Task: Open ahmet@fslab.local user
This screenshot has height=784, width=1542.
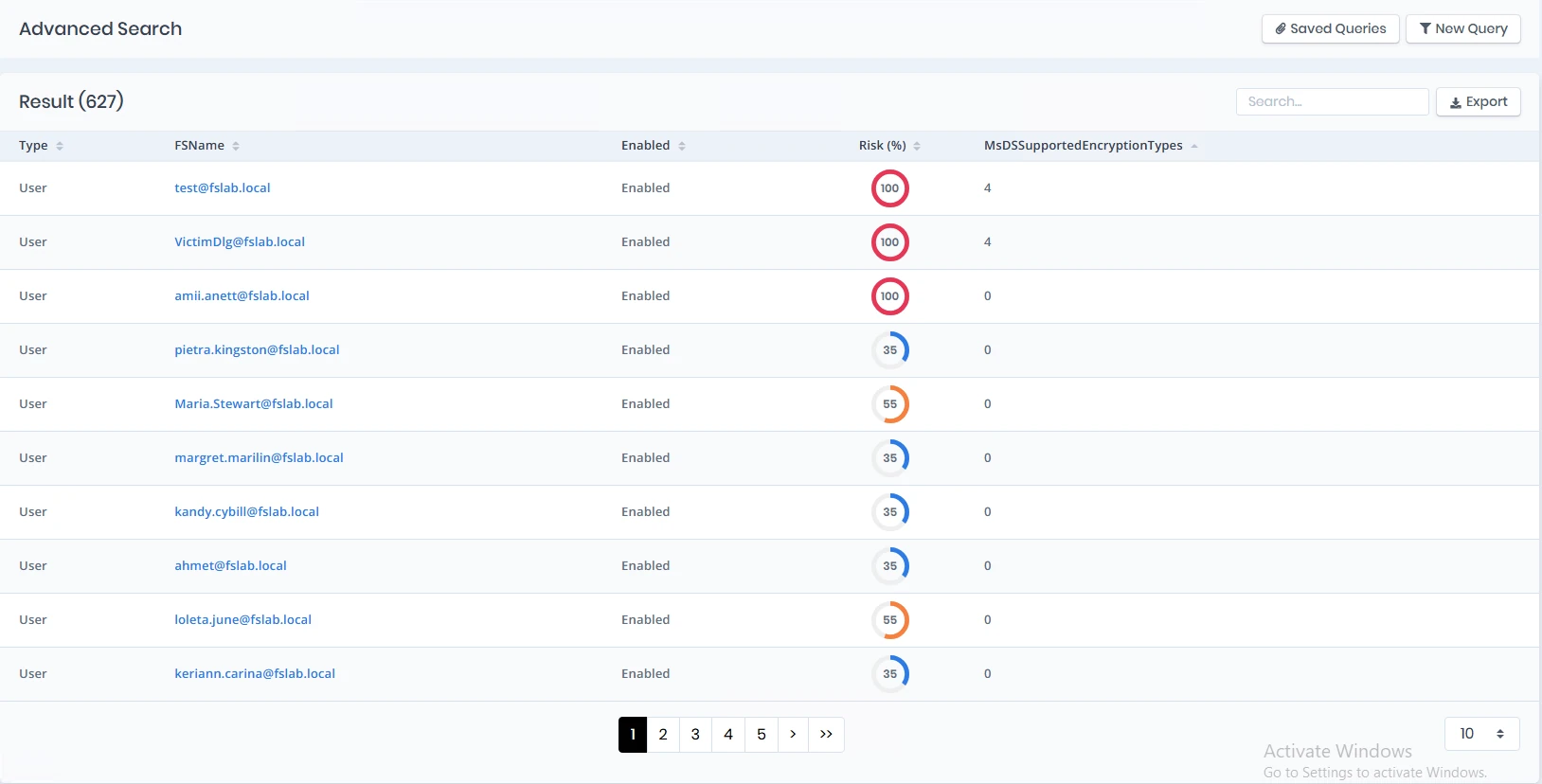Action: (230, 565)
